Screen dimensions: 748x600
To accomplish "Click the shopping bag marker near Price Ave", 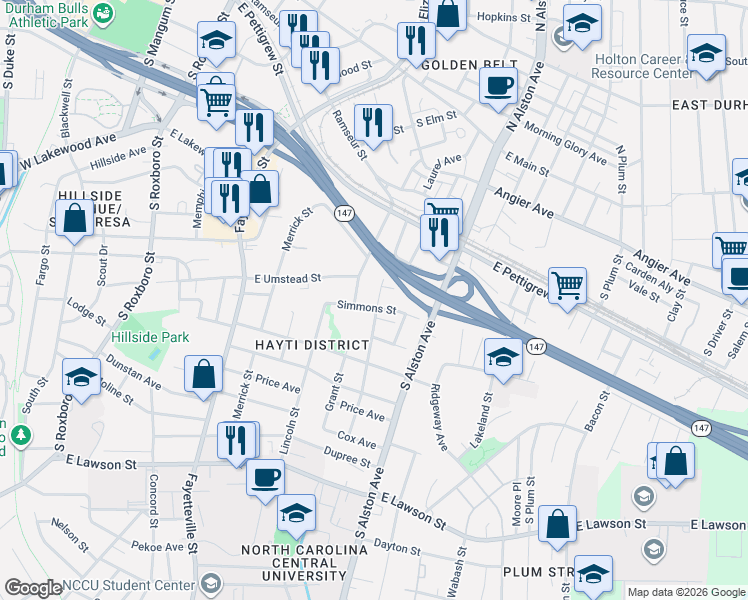I will coord(204,377).
